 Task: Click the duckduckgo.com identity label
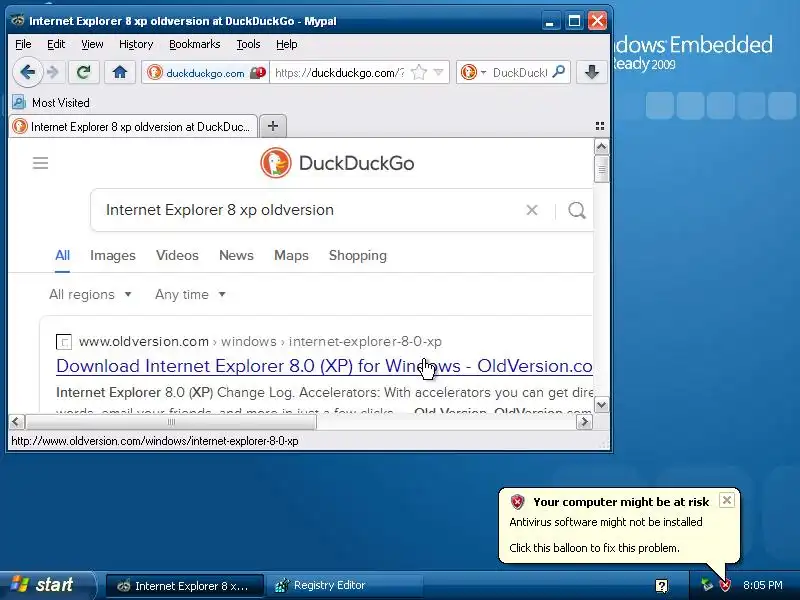point(205,73)
